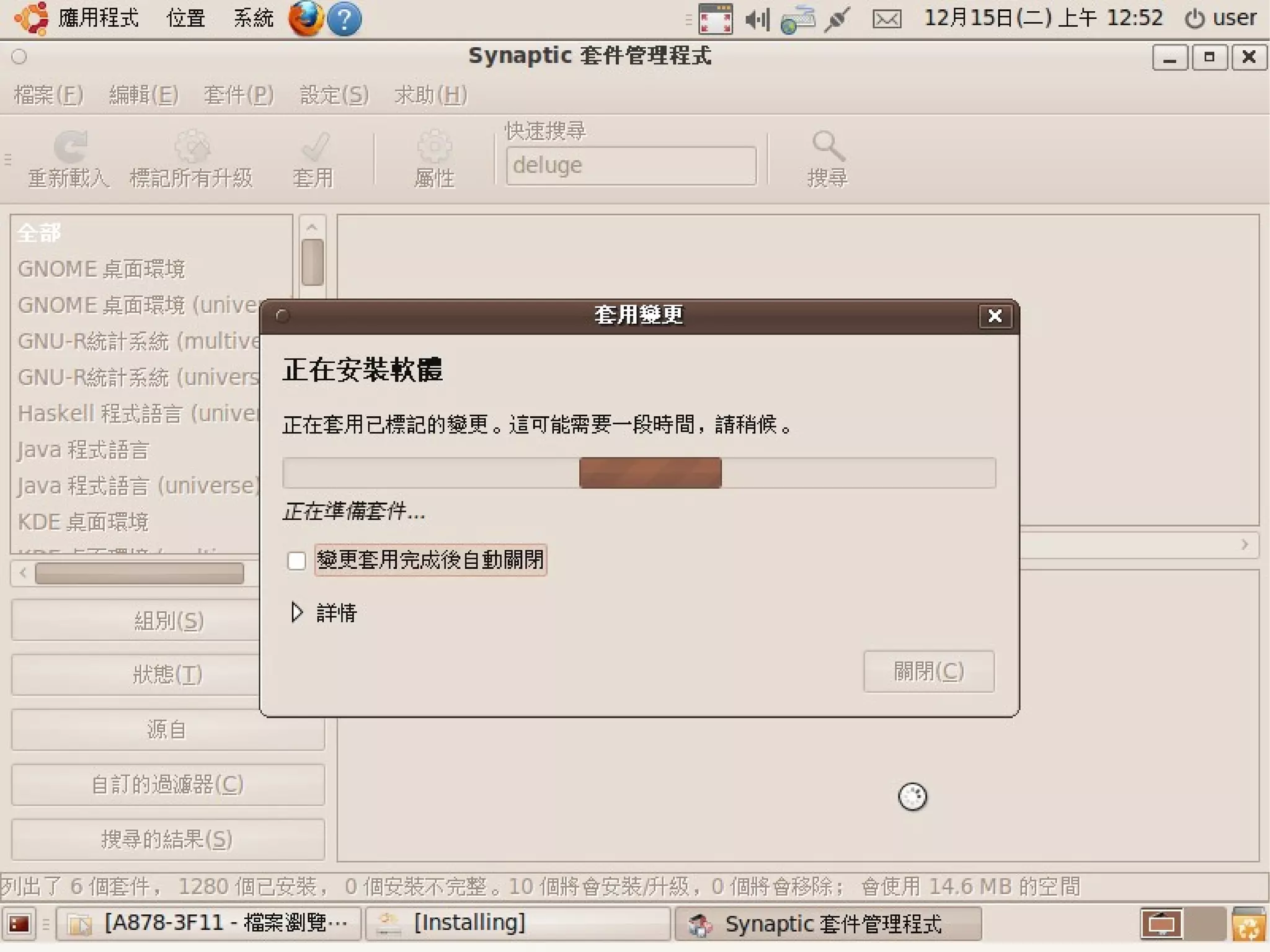Viewport: 1270px width, 952px height.
Task: Expand the 詳情 details triangle
Action: pos(297,612)
